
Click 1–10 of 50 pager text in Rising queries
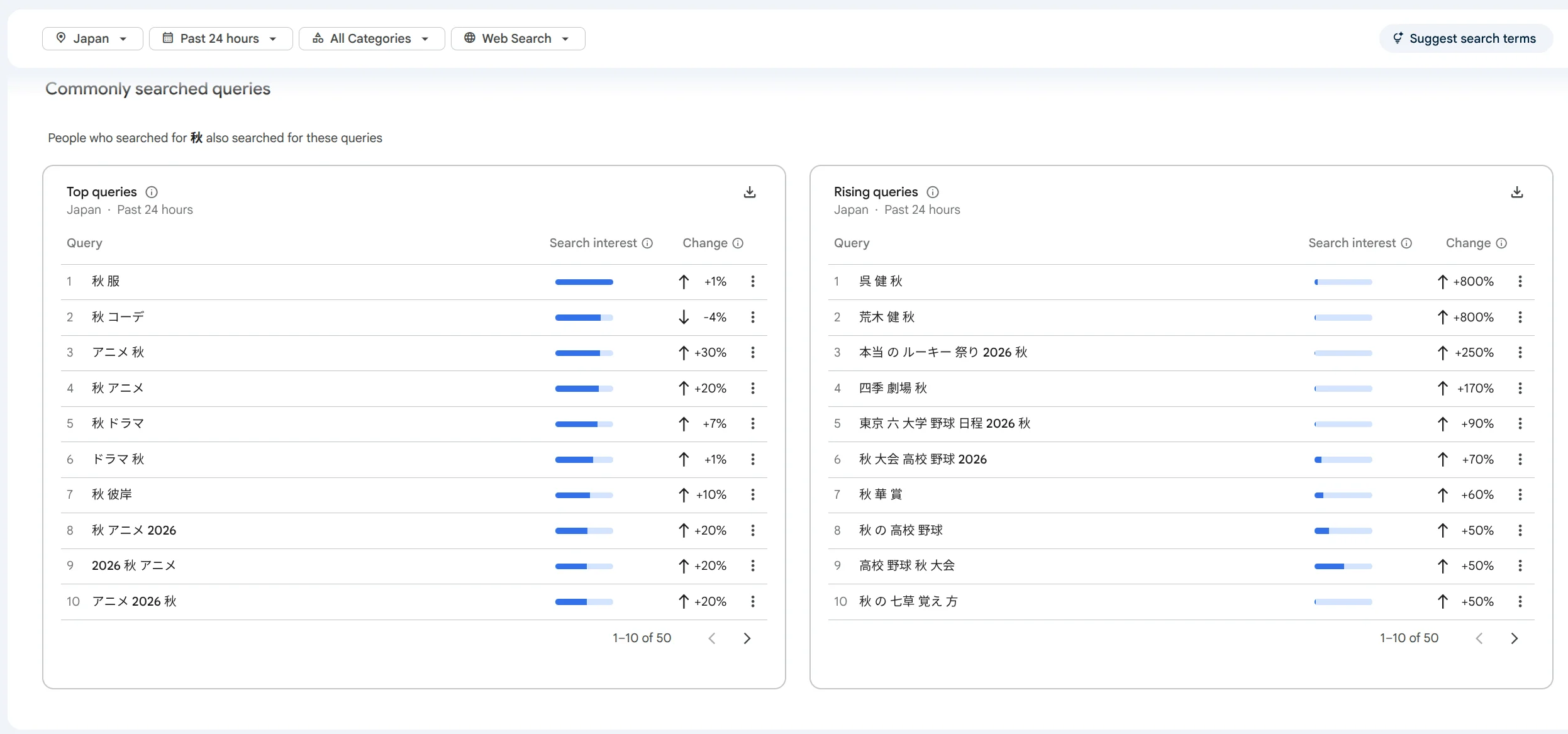[x=1409, y=638]
